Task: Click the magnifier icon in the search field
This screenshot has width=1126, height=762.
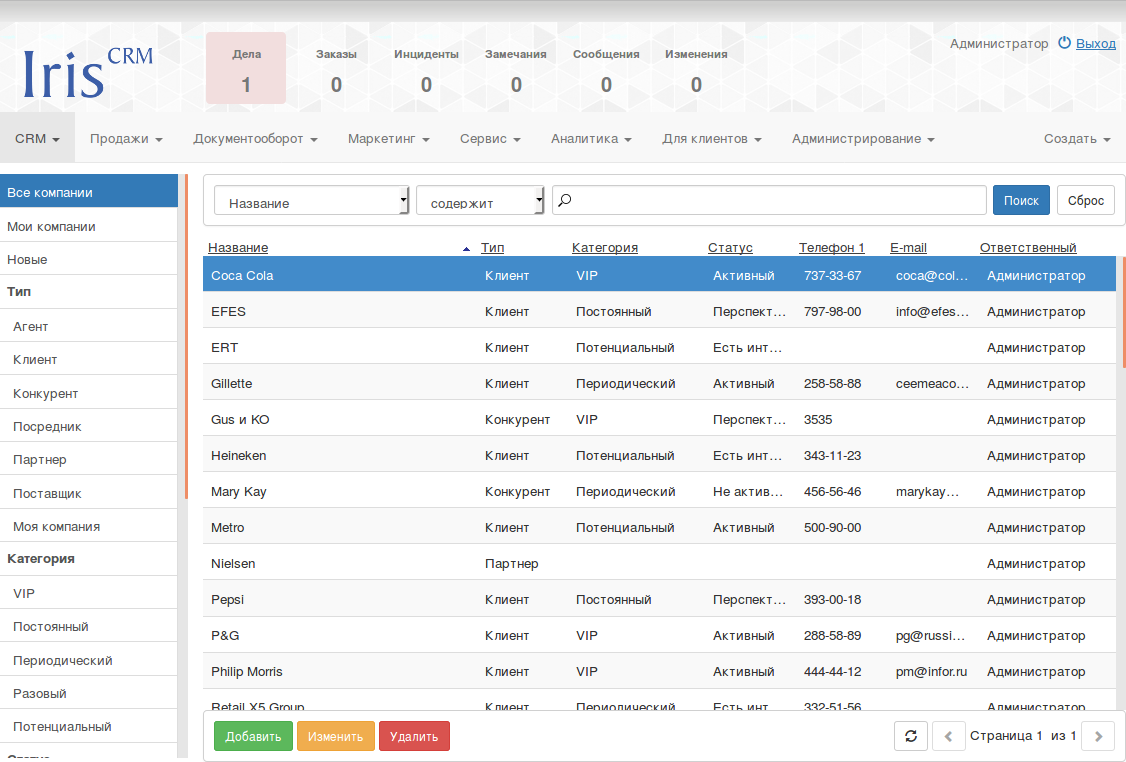Action: [565, 200]
